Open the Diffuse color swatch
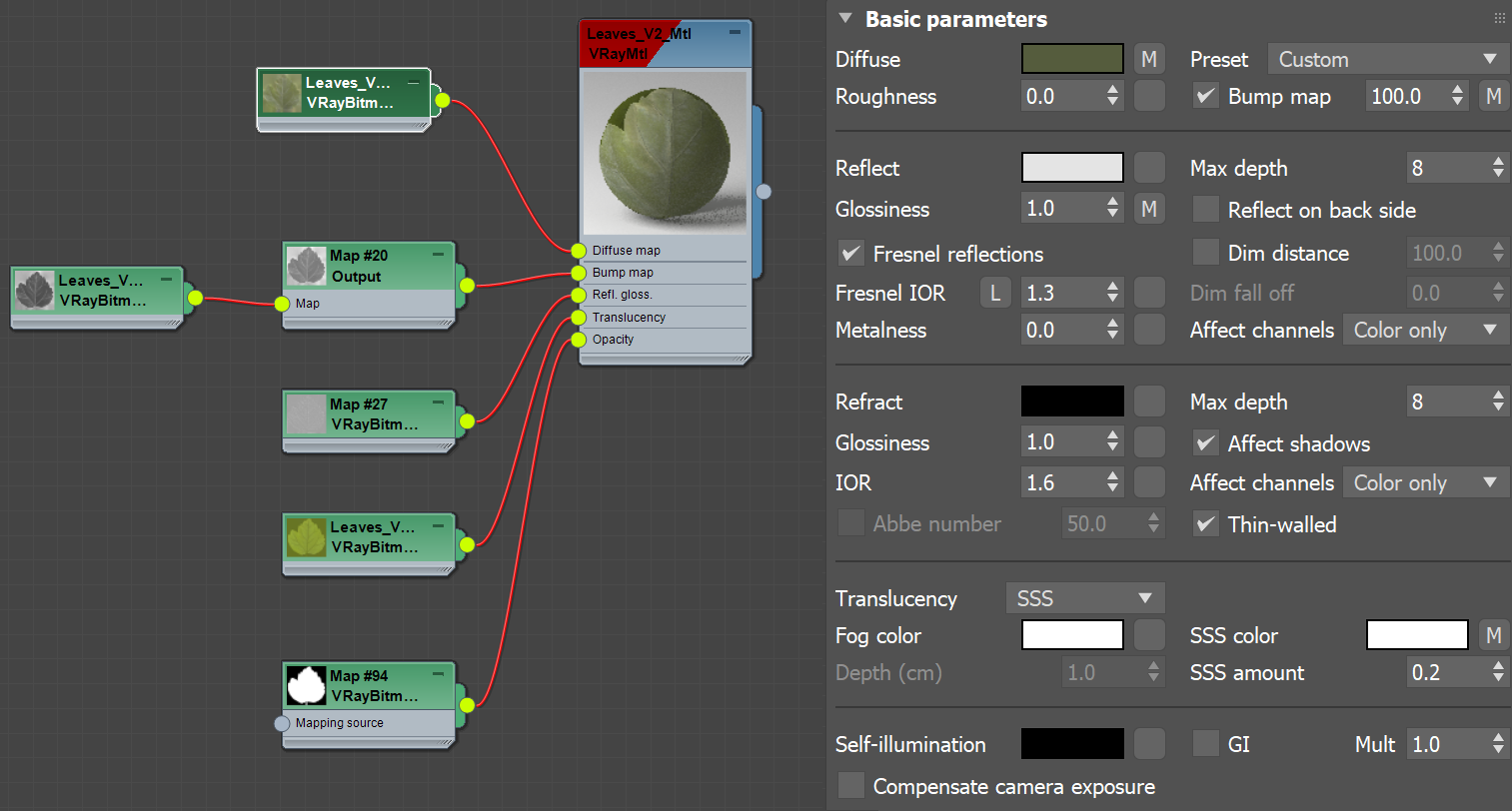Viewport: 1512px width, 811px height. [1071, 58]
